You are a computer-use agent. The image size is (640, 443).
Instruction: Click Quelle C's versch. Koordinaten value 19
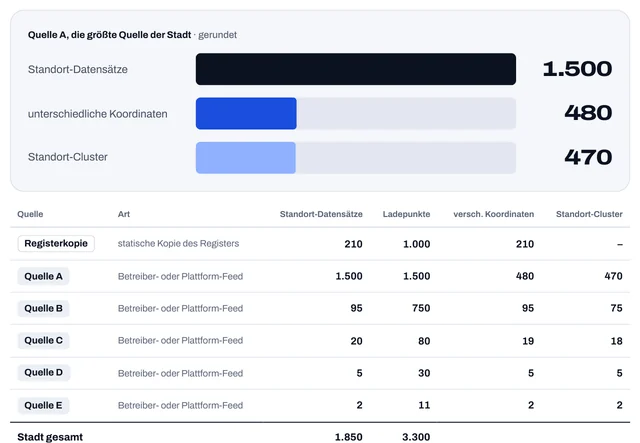(x=528, y=341)
